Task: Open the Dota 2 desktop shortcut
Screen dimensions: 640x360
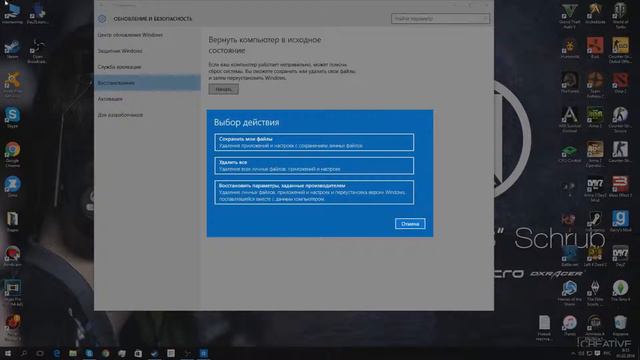Action: (x=620, y=82)
